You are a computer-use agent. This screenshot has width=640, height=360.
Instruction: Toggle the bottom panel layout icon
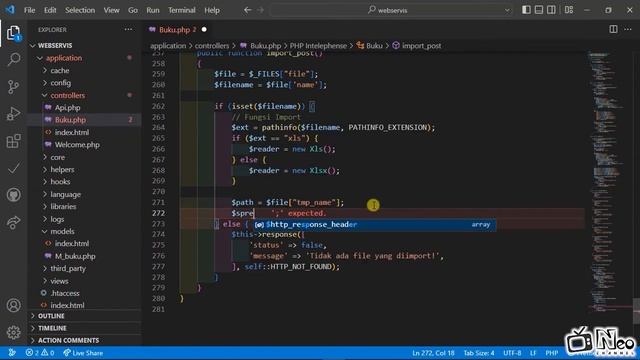[539, 10]
